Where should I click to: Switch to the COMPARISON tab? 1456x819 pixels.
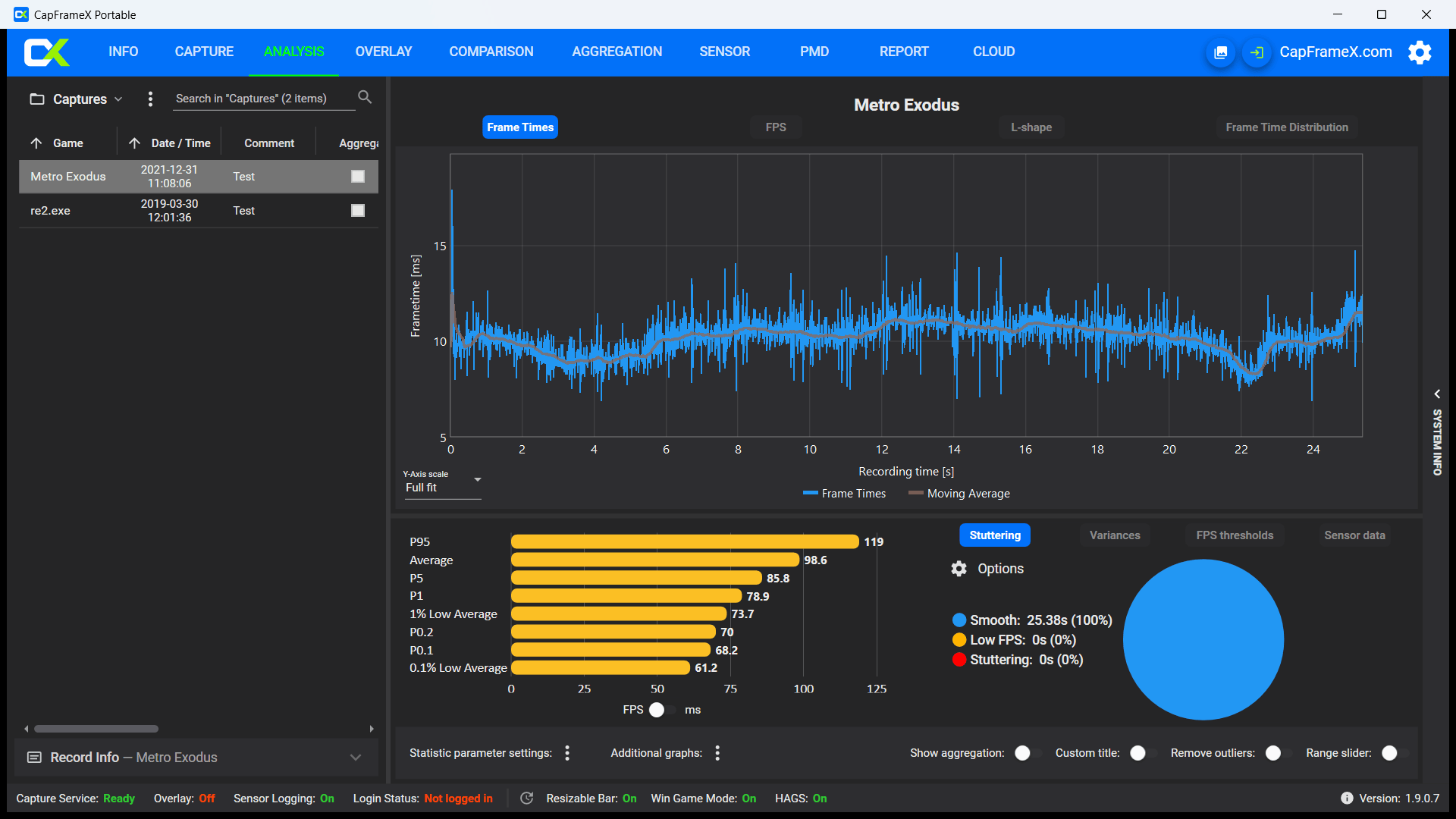point(491,52)
